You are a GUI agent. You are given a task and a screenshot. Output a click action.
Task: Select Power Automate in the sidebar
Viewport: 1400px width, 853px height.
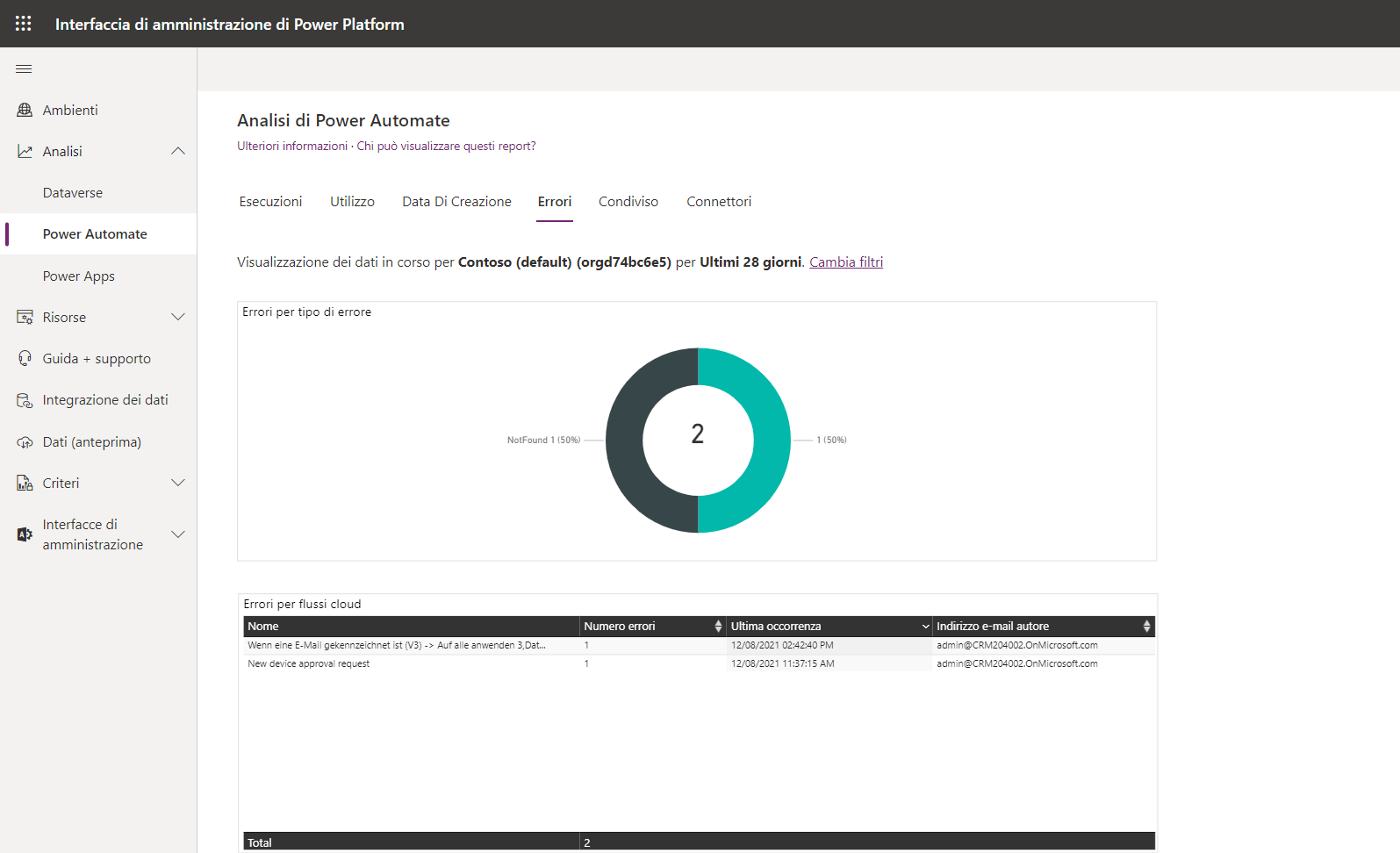click(98, 234)
